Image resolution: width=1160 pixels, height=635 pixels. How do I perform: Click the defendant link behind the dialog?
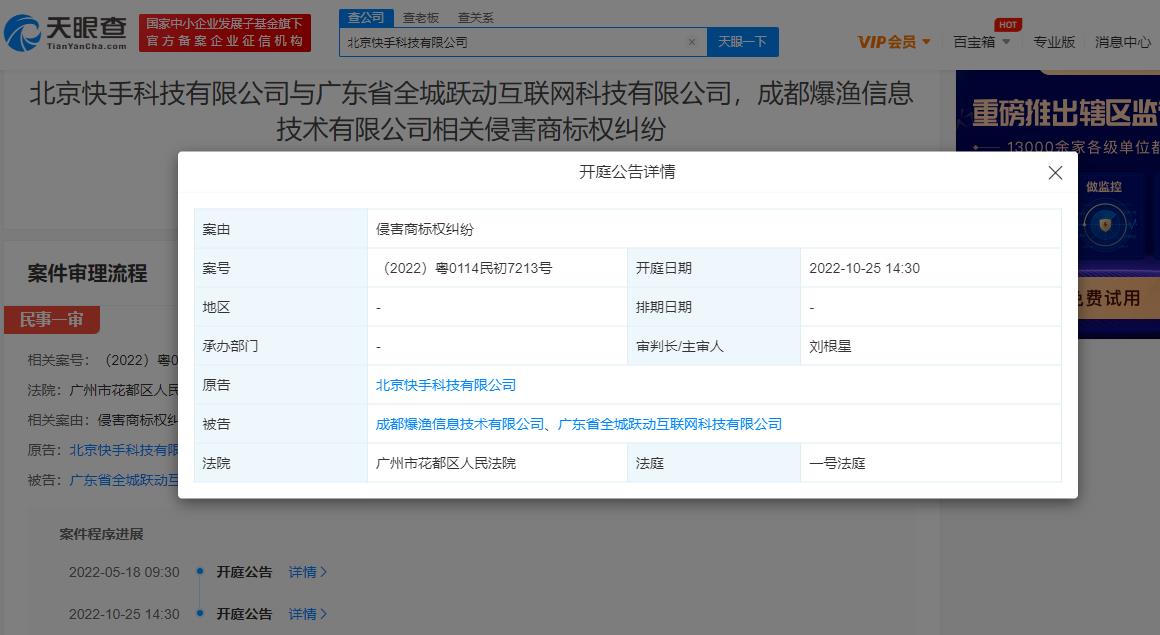[x=124, y=480]
